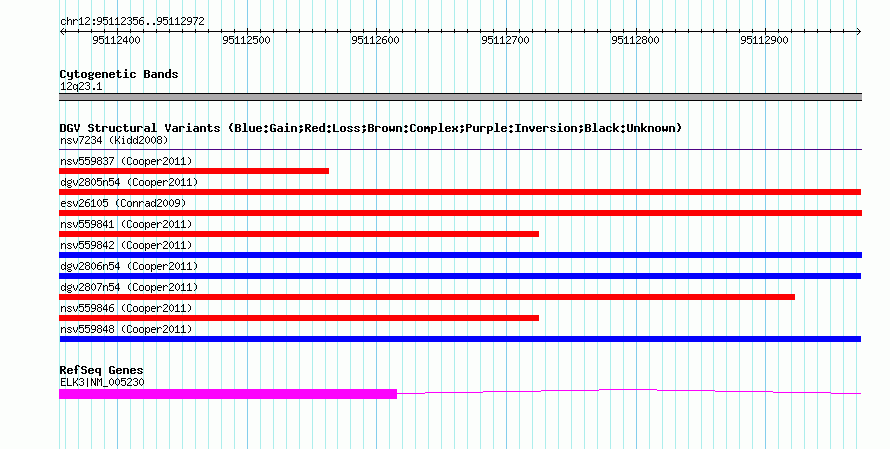Image resolution: width=890 pixels, height=449 pixels.
Task: Click the nsv559837 (Cooper2011) label
Action: 126,161
